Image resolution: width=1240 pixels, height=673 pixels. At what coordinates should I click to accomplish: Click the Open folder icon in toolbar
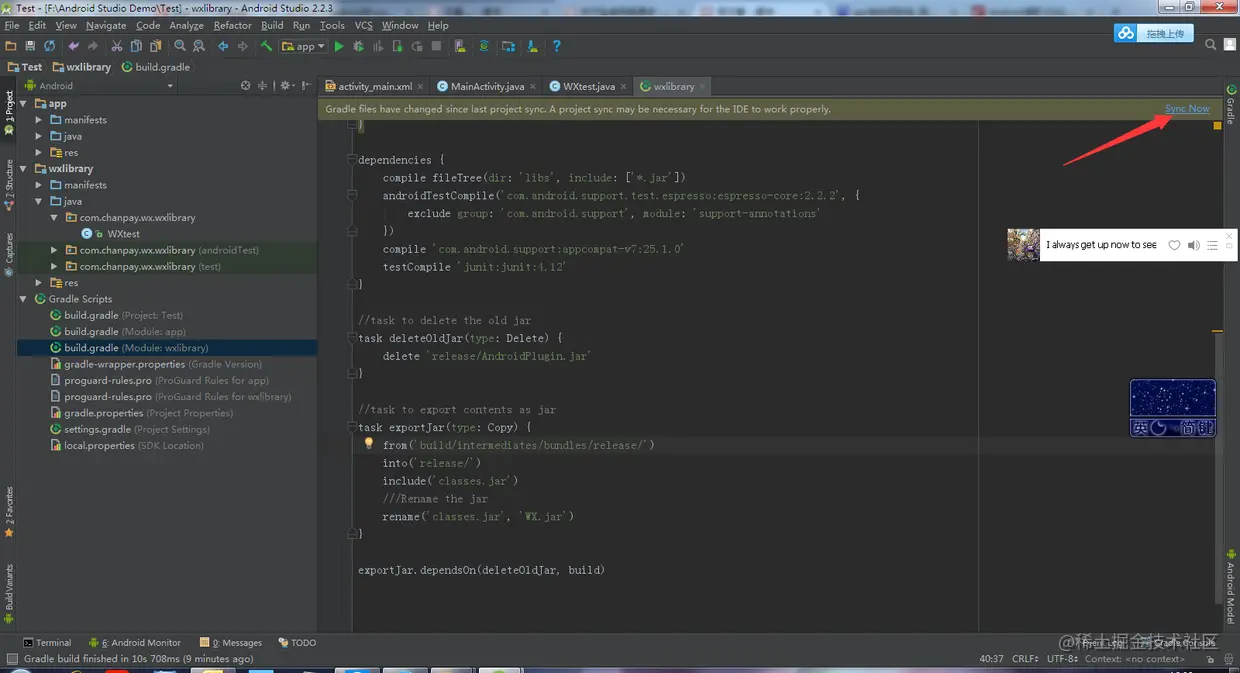point(11,46)
